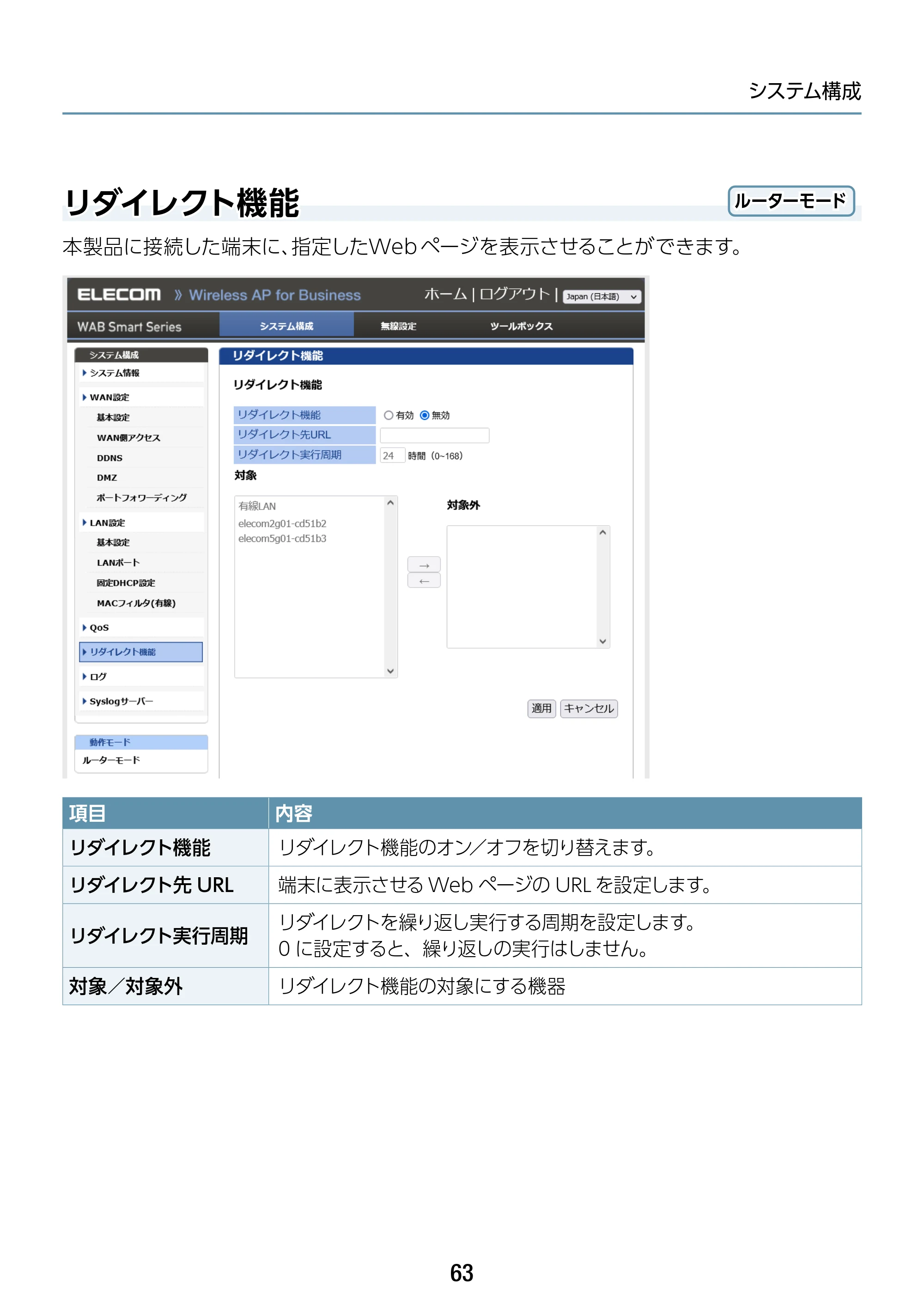Open WAN側アクセス menu entry
Viewport: 924px width, 1311px height.
pyautogui.click(x=128, y=437)
